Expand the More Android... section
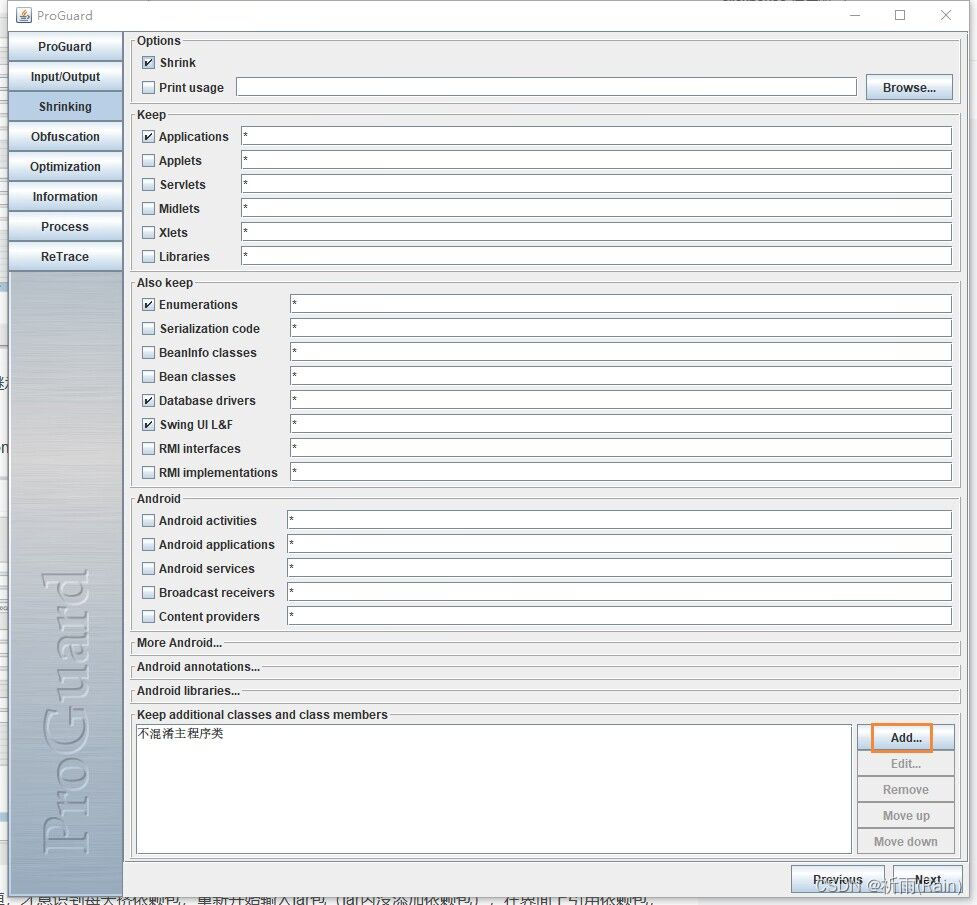Screen dimensions: 977x905 pos(179,643)
